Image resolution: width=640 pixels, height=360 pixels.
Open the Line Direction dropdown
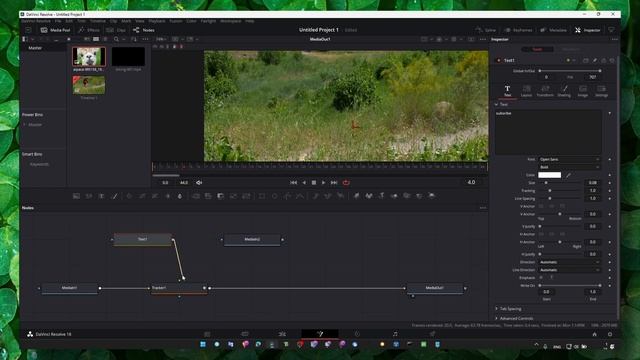coord(569,270)
